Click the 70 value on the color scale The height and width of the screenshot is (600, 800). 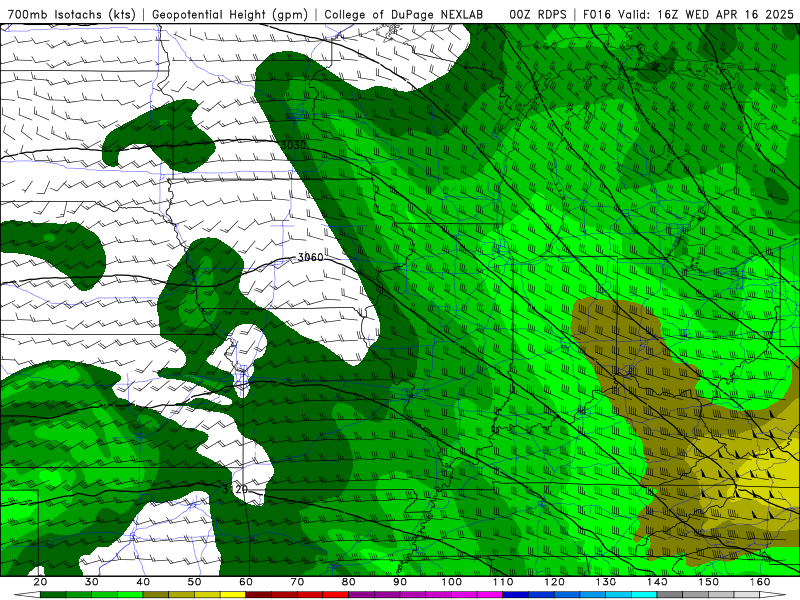pos(297,582)
